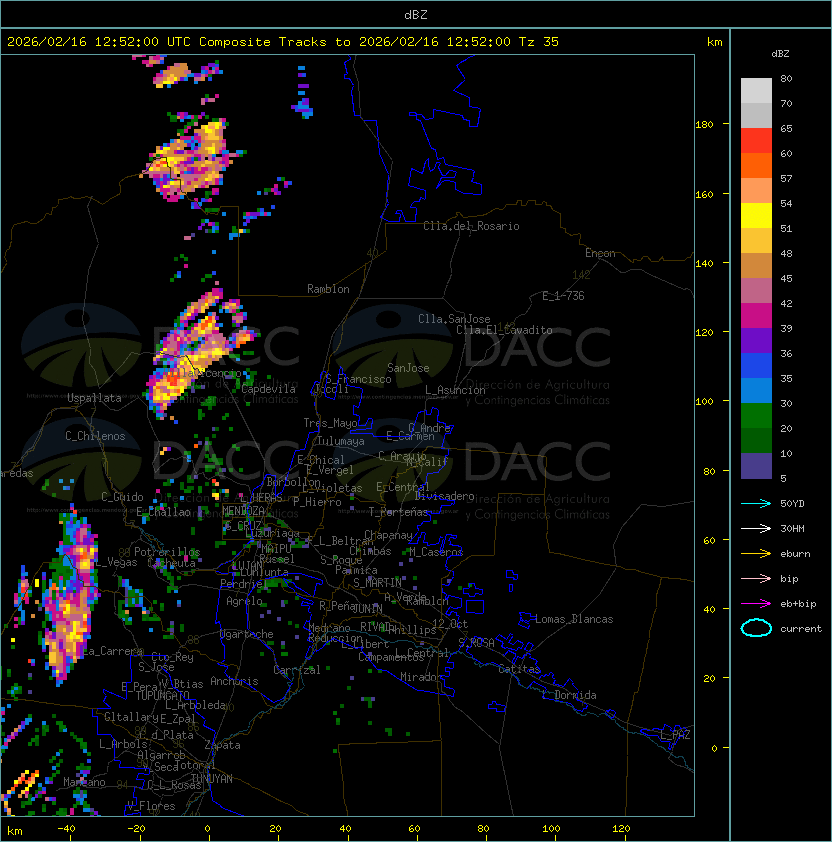Click the '50YD' legend label
832x842 pixels.
[x=792, y=503]
